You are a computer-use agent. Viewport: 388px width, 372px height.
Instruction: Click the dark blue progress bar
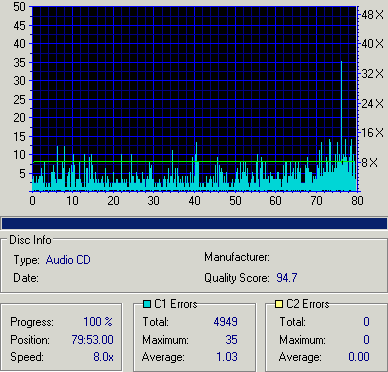pyautogui.click(x=194, y=223)
